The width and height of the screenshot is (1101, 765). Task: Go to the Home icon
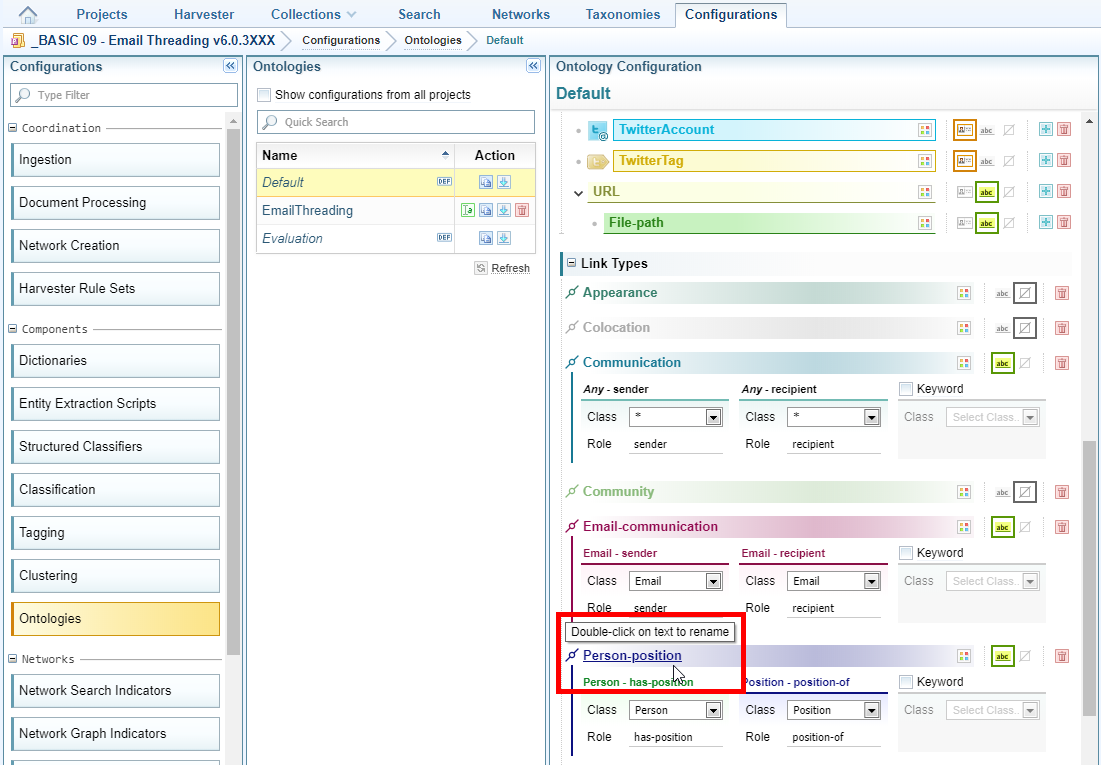(x=29, y=15)
